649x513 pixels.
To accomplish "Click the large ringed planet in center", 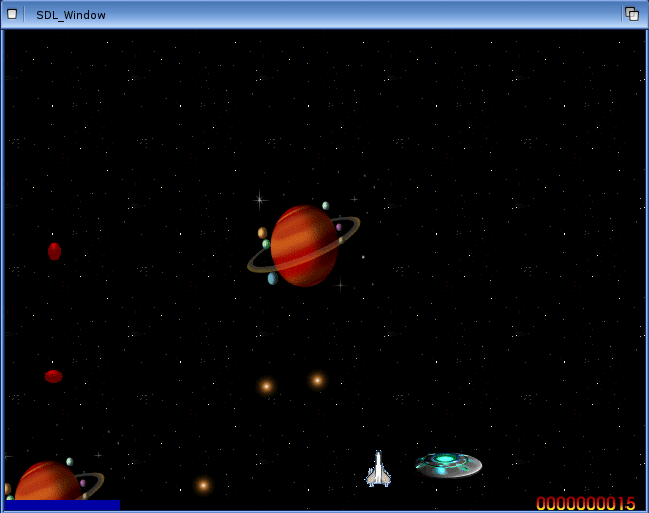I will 304,246.
